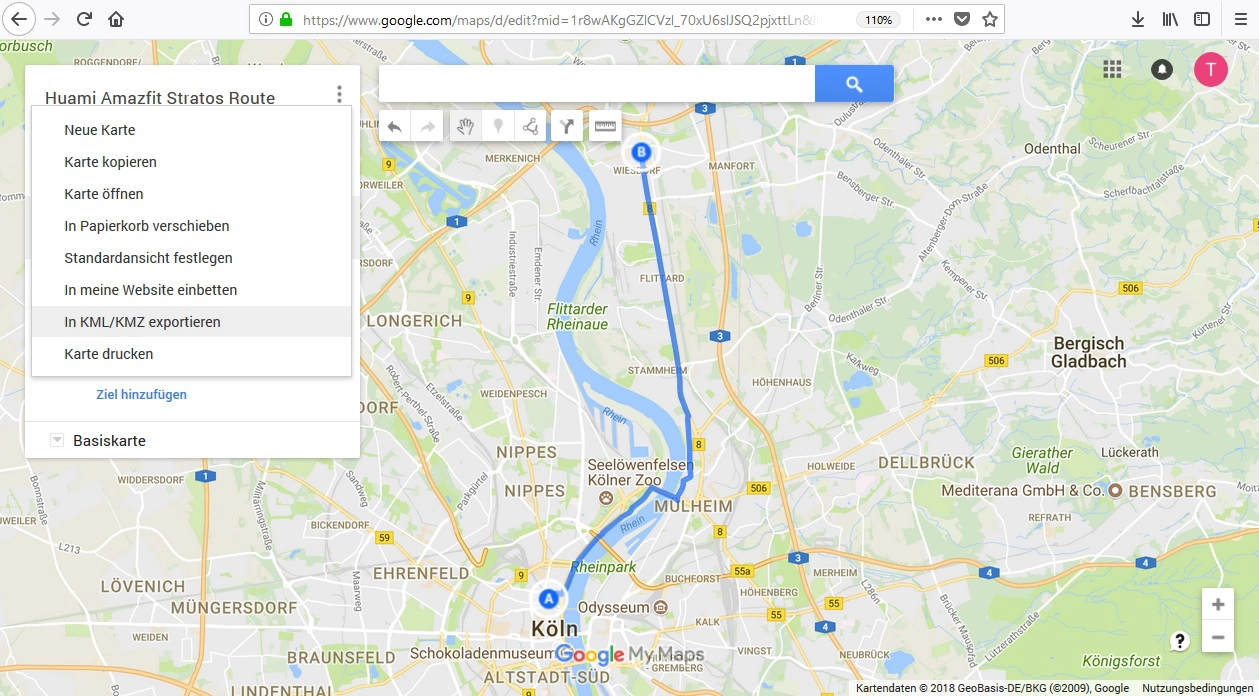Click the blue search button
The image size is (1259, 696).
pyautogui.click(x=854, y=84)
